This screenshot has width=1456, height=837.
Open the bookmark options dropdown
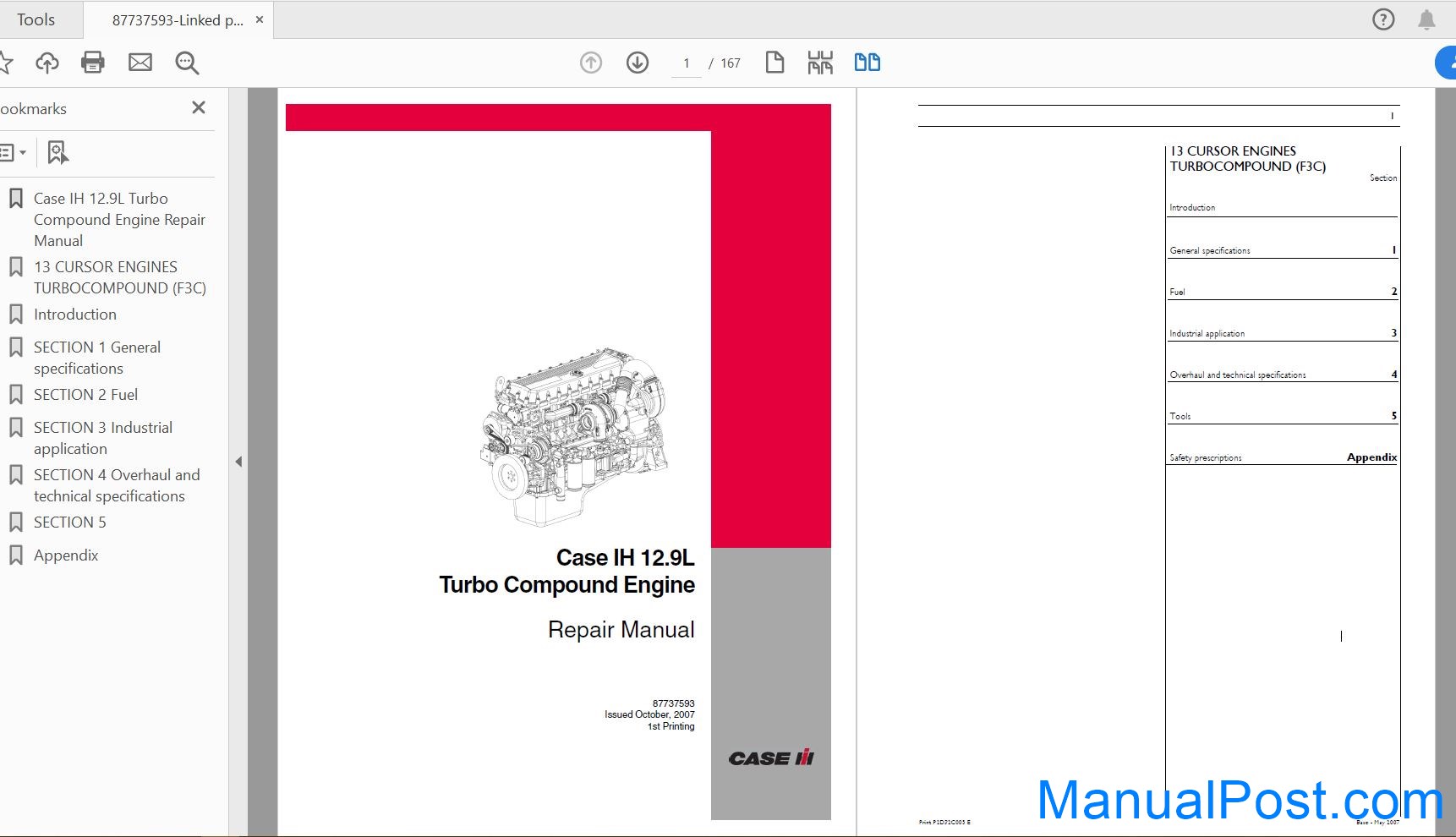pyautogui.click(x=13, y=153)
